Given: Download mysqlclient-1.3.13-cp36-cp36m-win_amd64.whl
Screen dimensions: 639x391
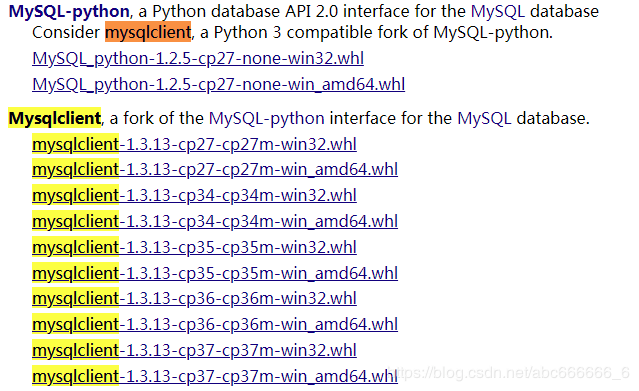Looking at the screenshot, I should tap(215, 325).
